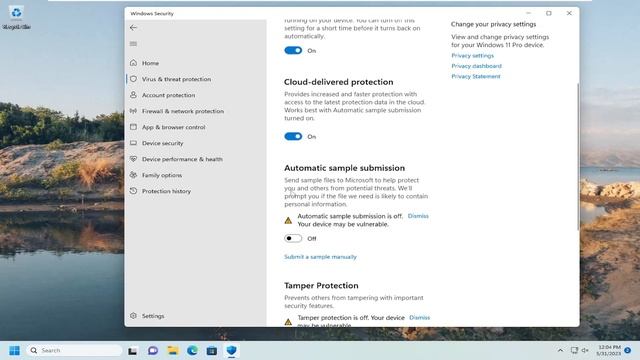Image resolution: width=640 pixels, height=360 pixels.
Task: Click the Family options people icon
Action: (x=133, y=175)
